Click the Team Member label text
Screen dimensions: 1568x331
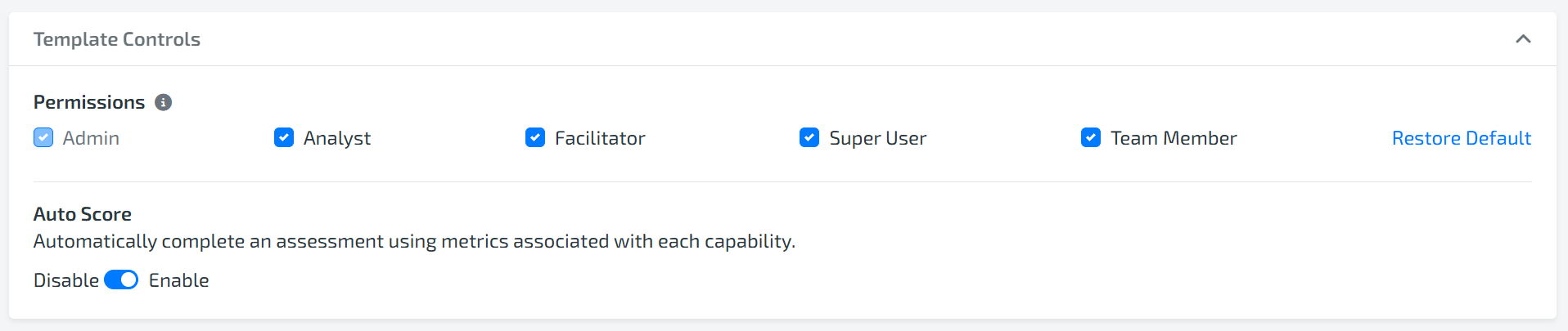point(1174,138)
